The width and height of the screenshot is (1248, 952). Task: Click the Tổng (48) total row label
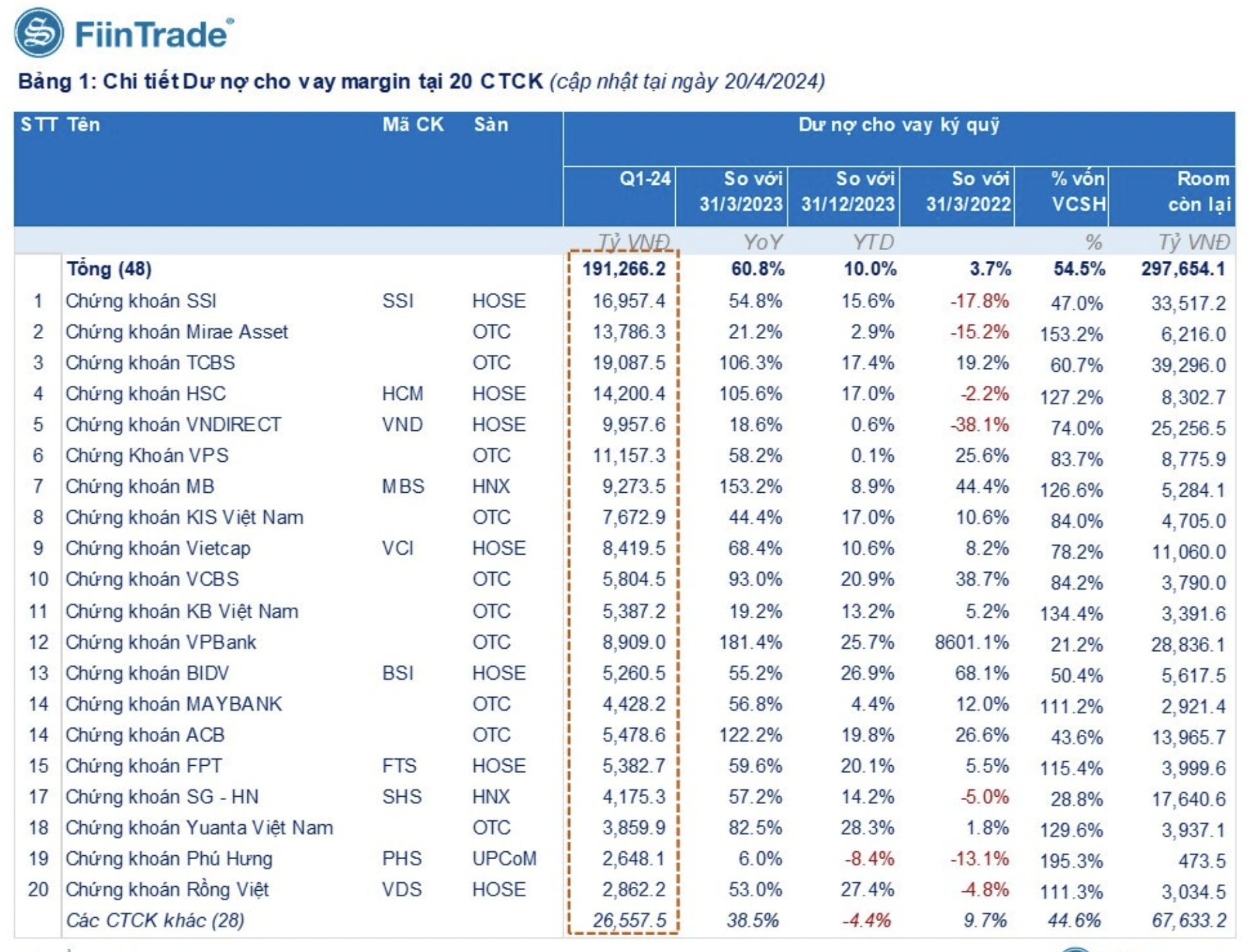click(109, 269)
